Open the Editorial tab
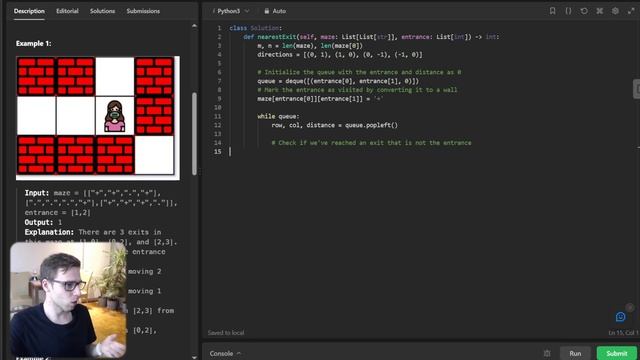The image size is (640, 360). pos(67,11)
